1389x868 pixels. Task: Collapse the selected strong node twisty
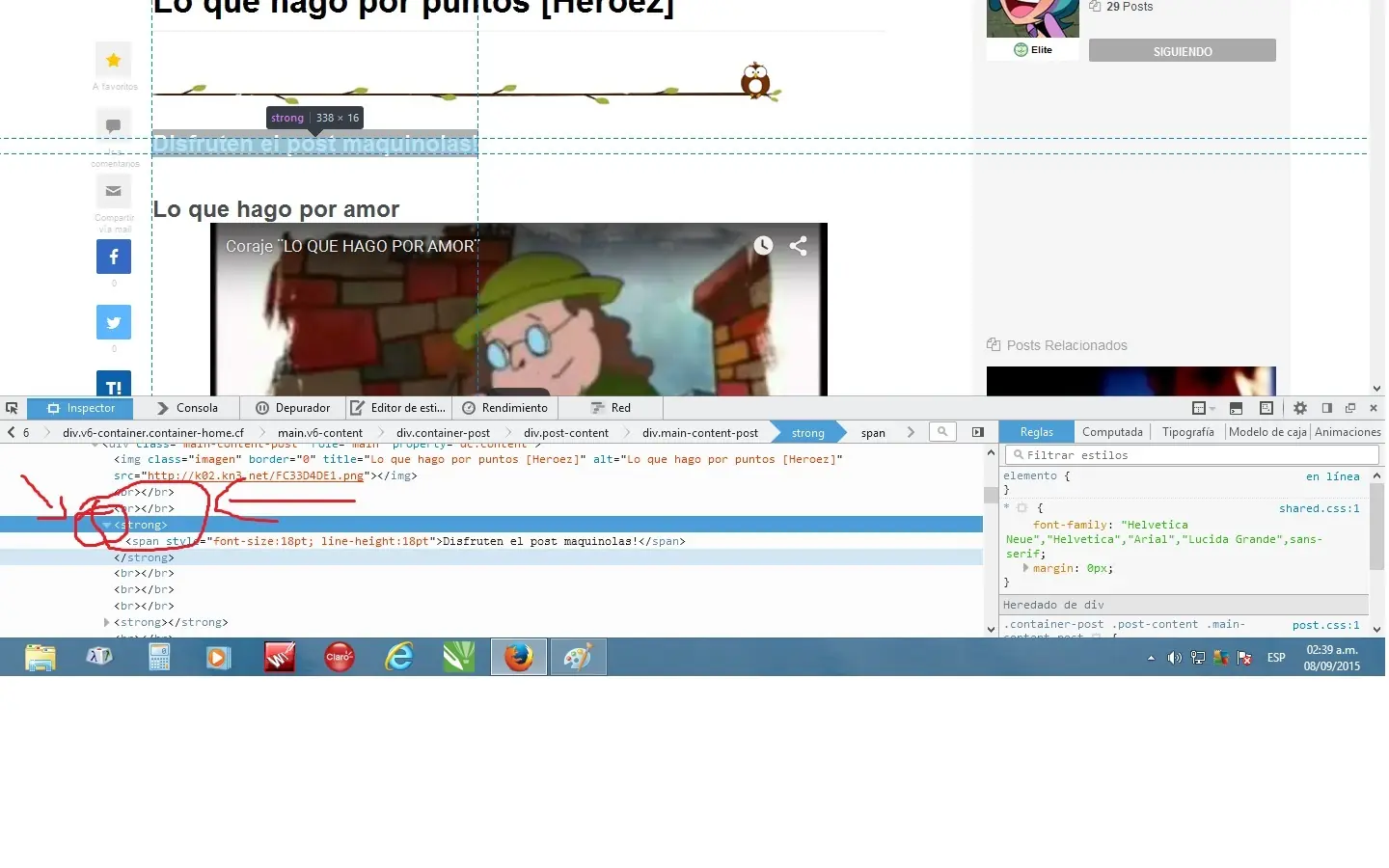click(106, 525)
